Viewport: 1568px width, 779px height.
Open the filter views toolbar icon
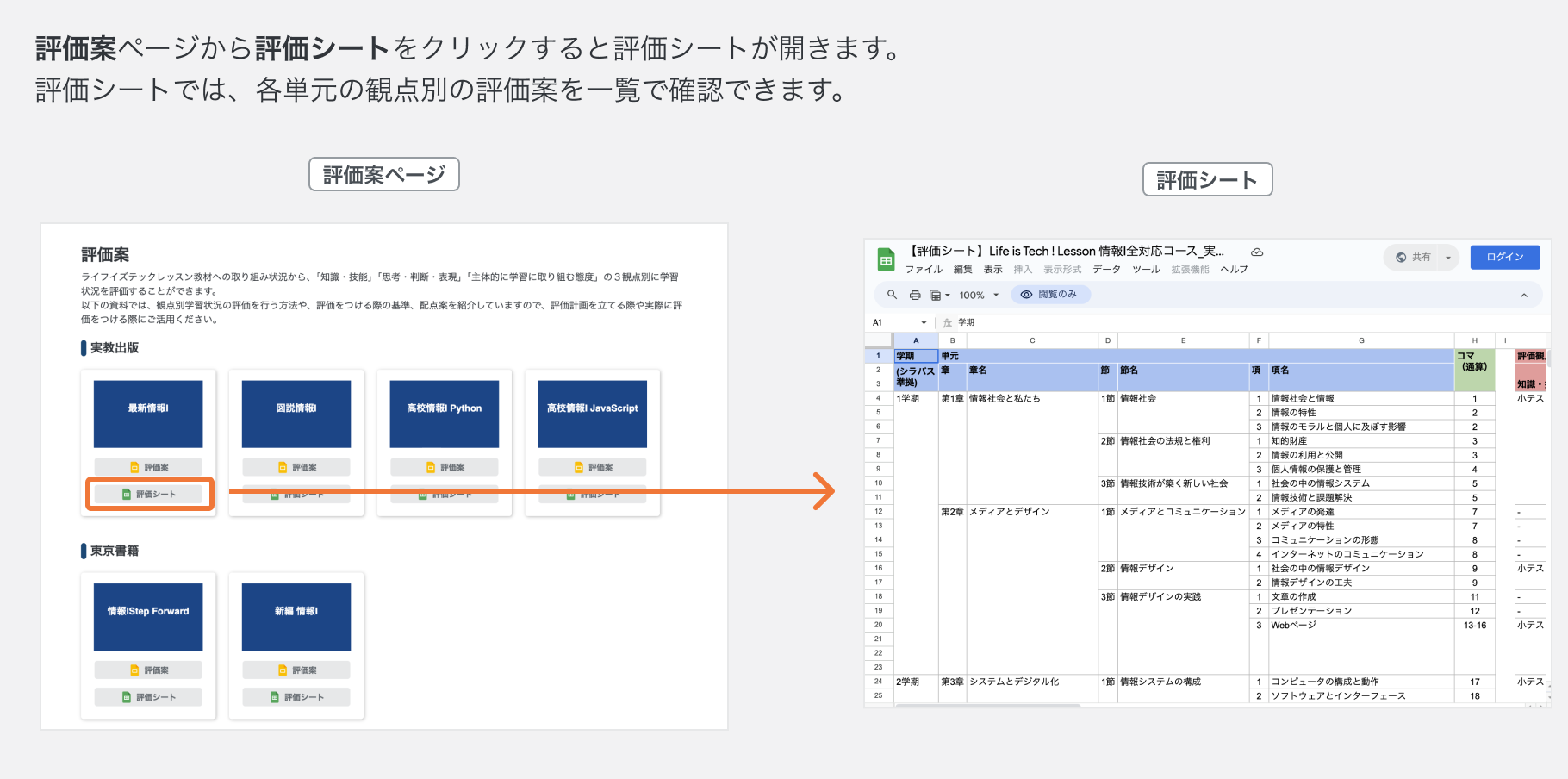(939, 295)
